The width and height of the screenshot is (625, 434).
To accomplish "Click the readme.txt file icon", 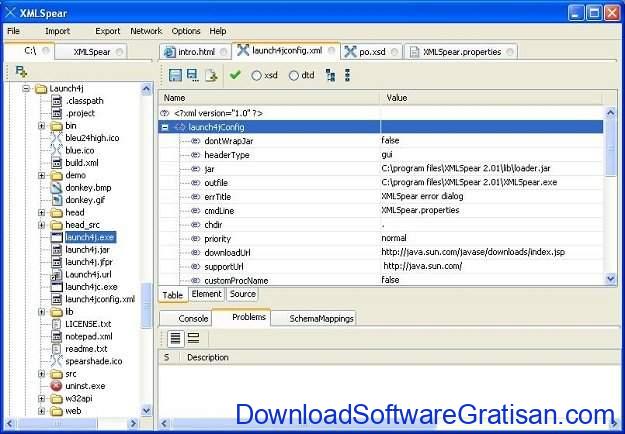I will click(57, 349).
